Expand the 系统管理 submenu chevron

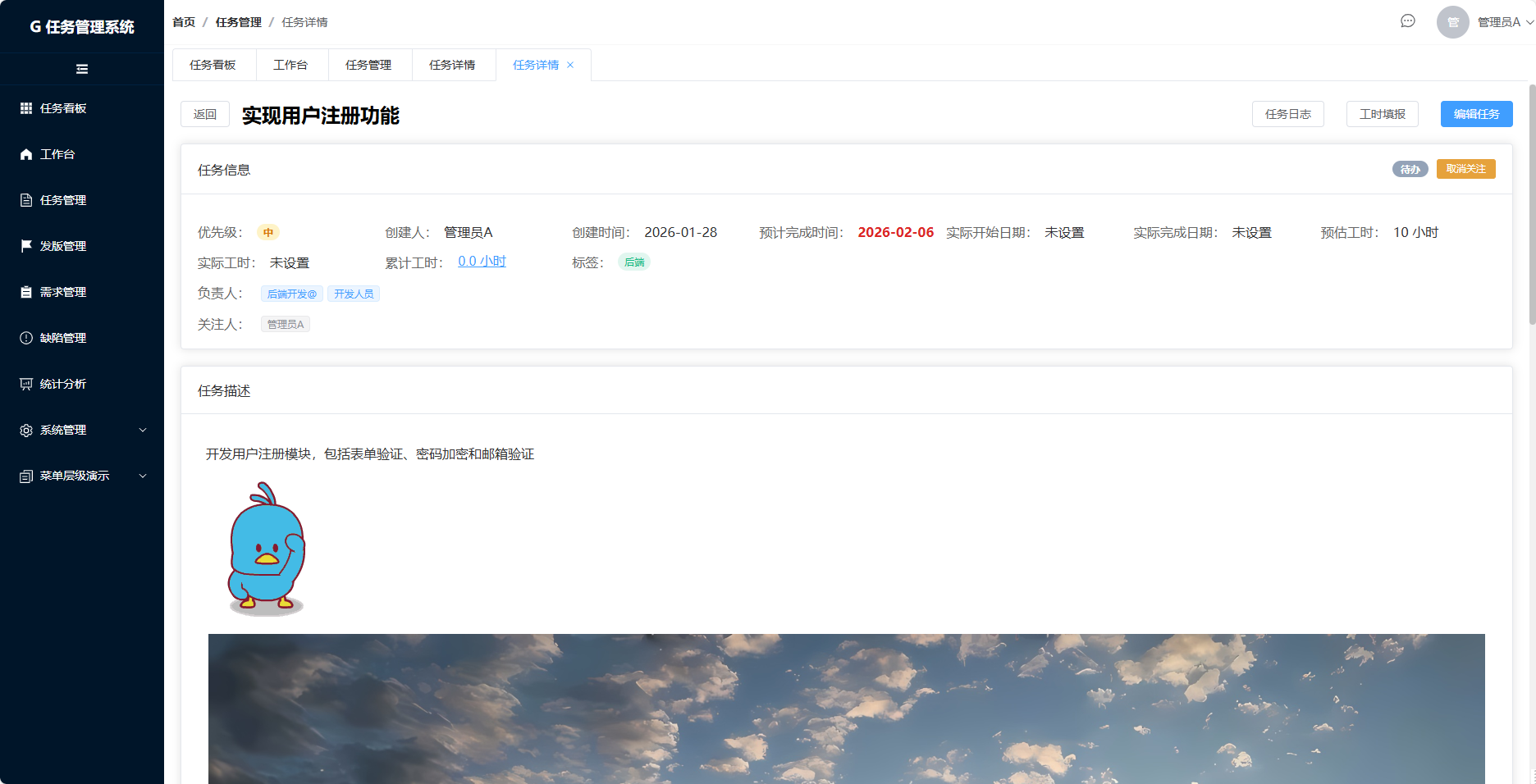coord(143,430)
